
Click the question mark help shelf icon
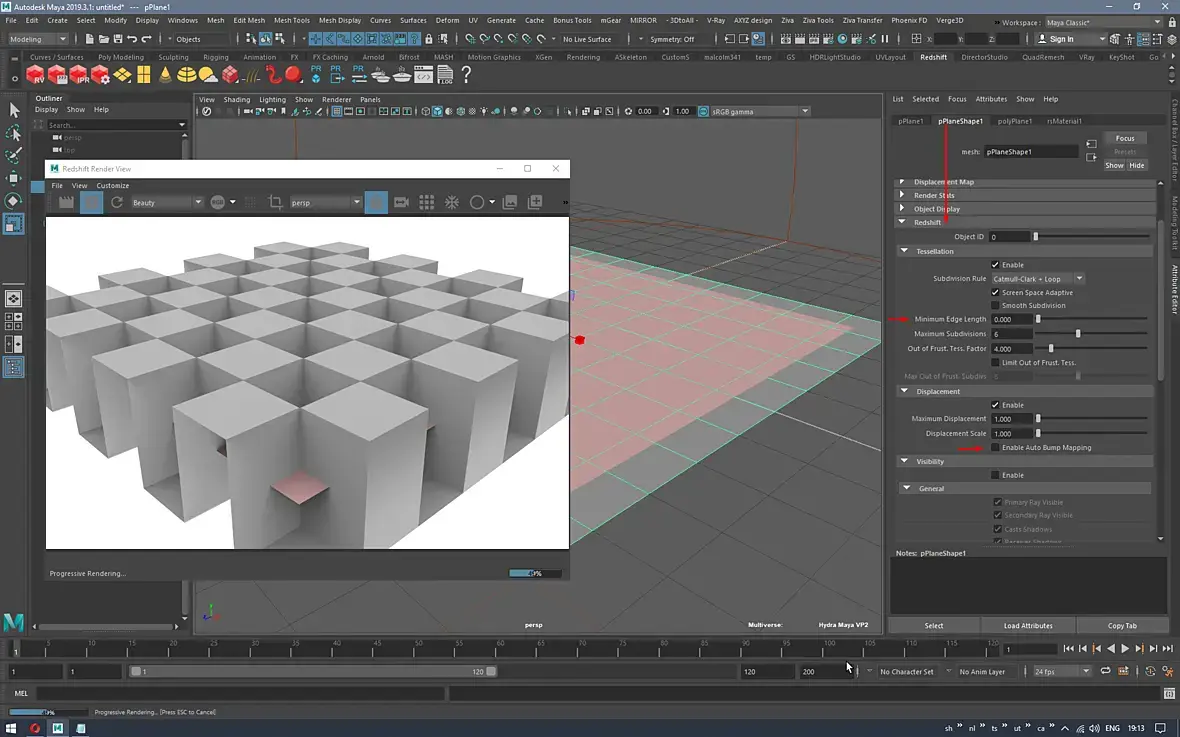click(466, 76)
